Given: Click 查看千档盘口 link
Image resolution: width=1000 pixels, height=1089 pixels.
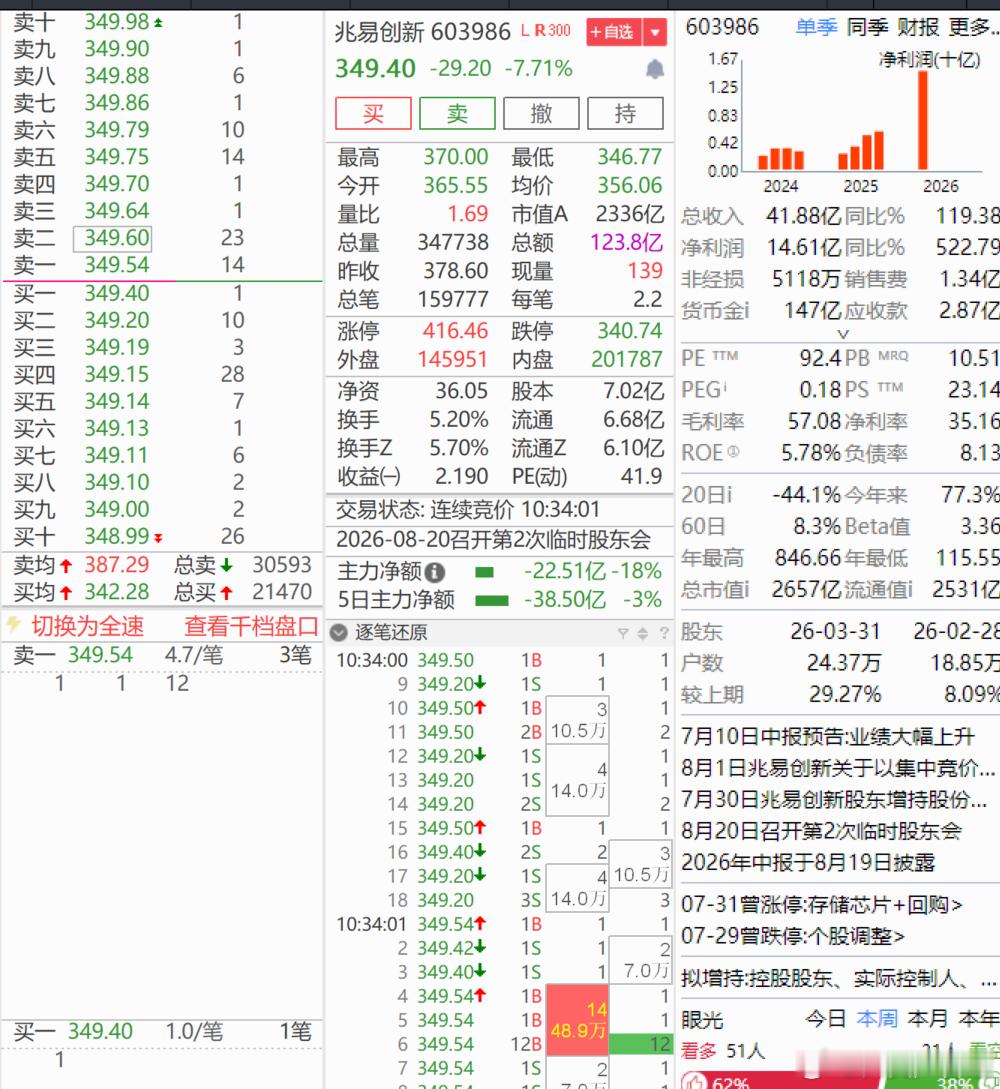Looking at the screenshot, I should (251, 626).
